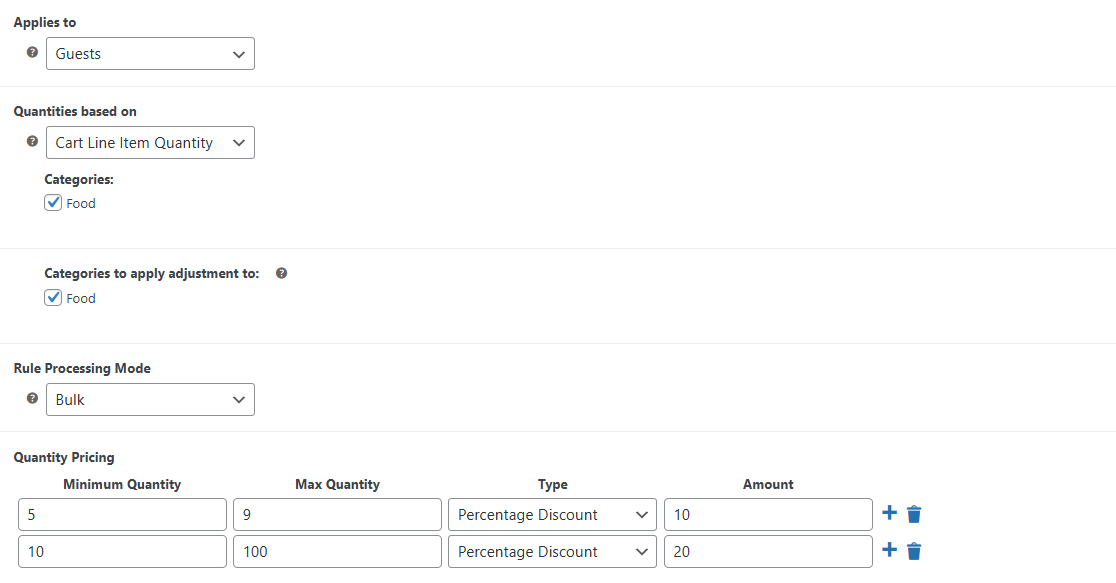Click the Quantities based on label
Viewport: 1116px width, 583px height.
click(75, 111)
